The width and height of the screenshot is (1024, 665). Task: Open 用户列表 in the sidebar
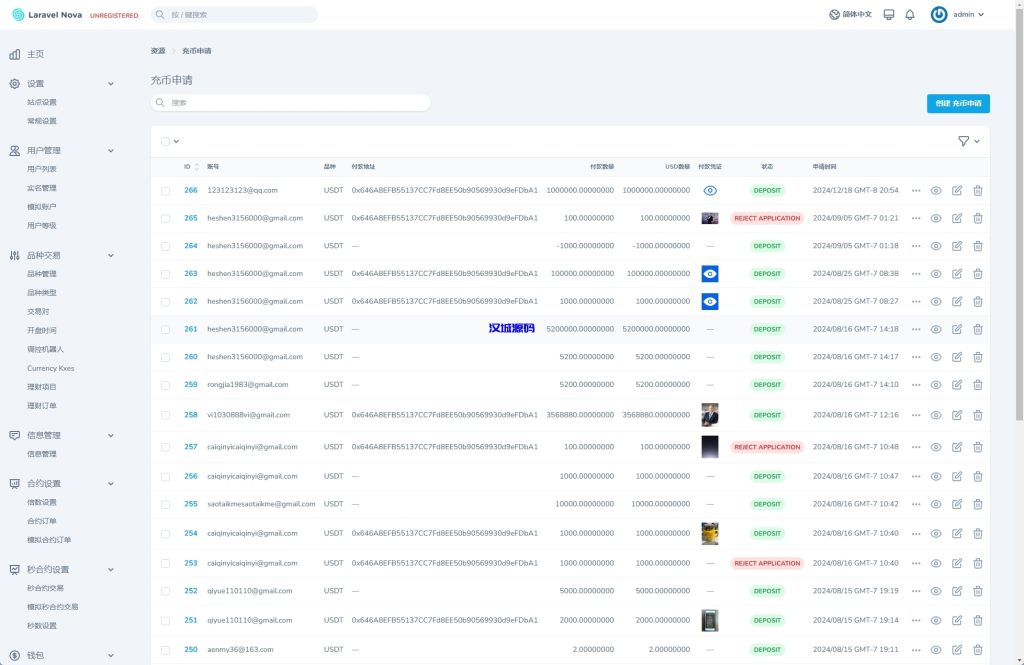pyautogui.click(x=42, y=169)
